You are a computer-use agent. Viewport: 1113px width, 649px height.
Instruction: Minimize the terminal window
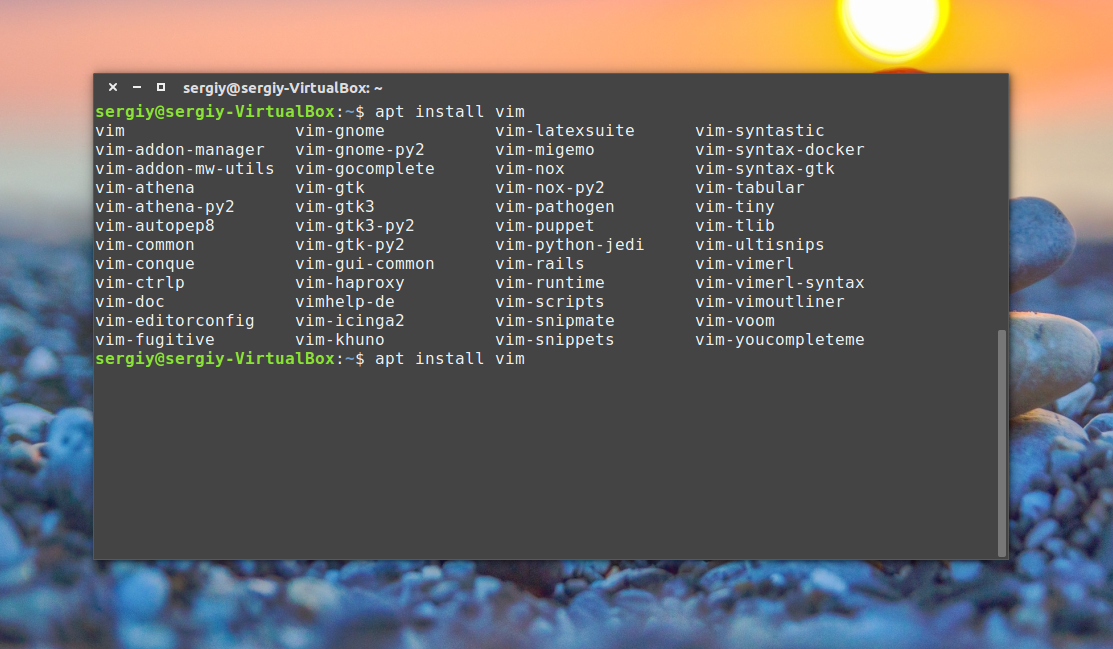click(136, 88)
